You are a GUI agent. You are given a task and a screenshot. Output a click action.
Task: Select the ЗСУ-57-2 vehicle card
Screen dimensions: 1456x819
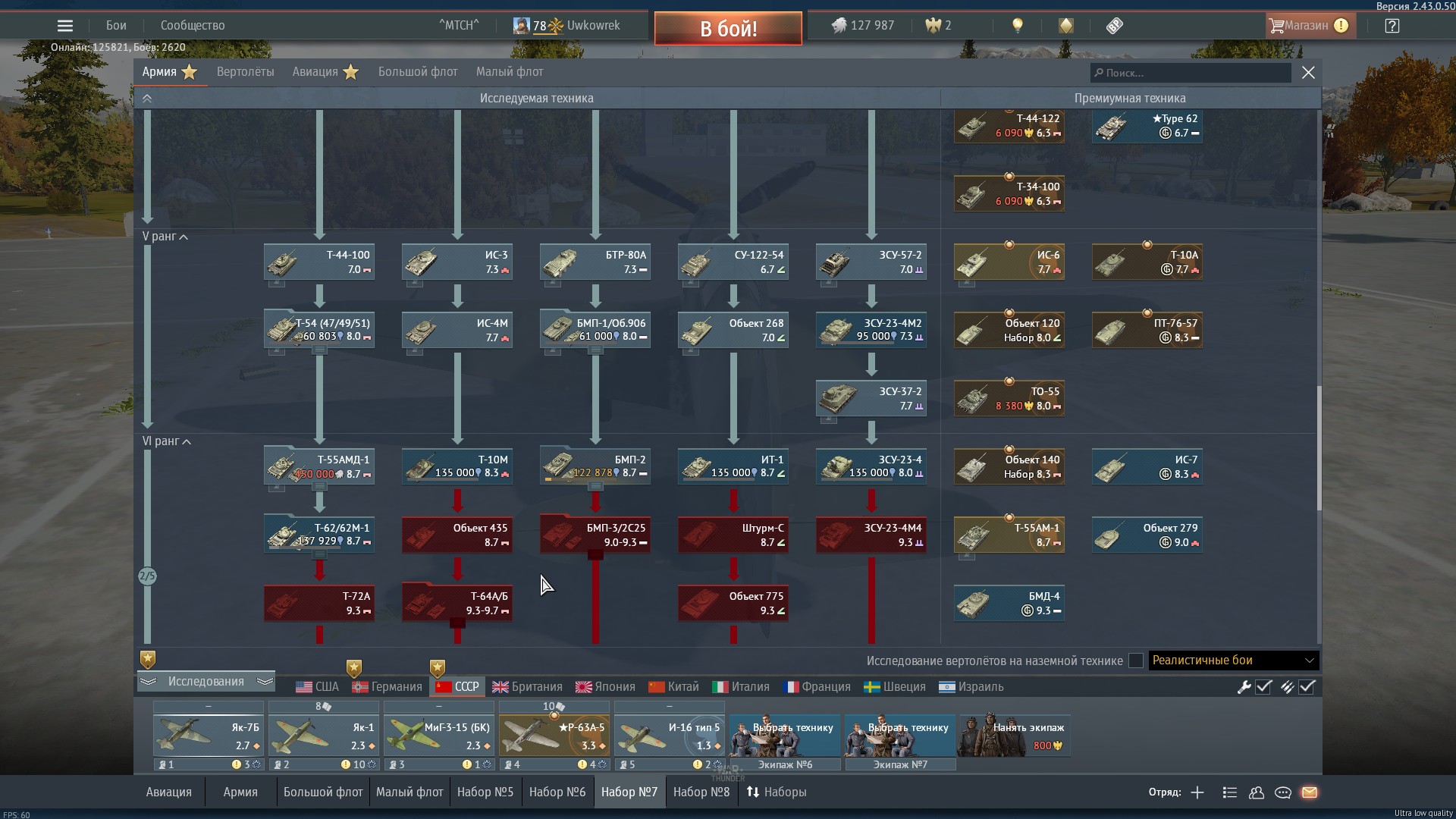pyautogui.click(x=871, y=262)
